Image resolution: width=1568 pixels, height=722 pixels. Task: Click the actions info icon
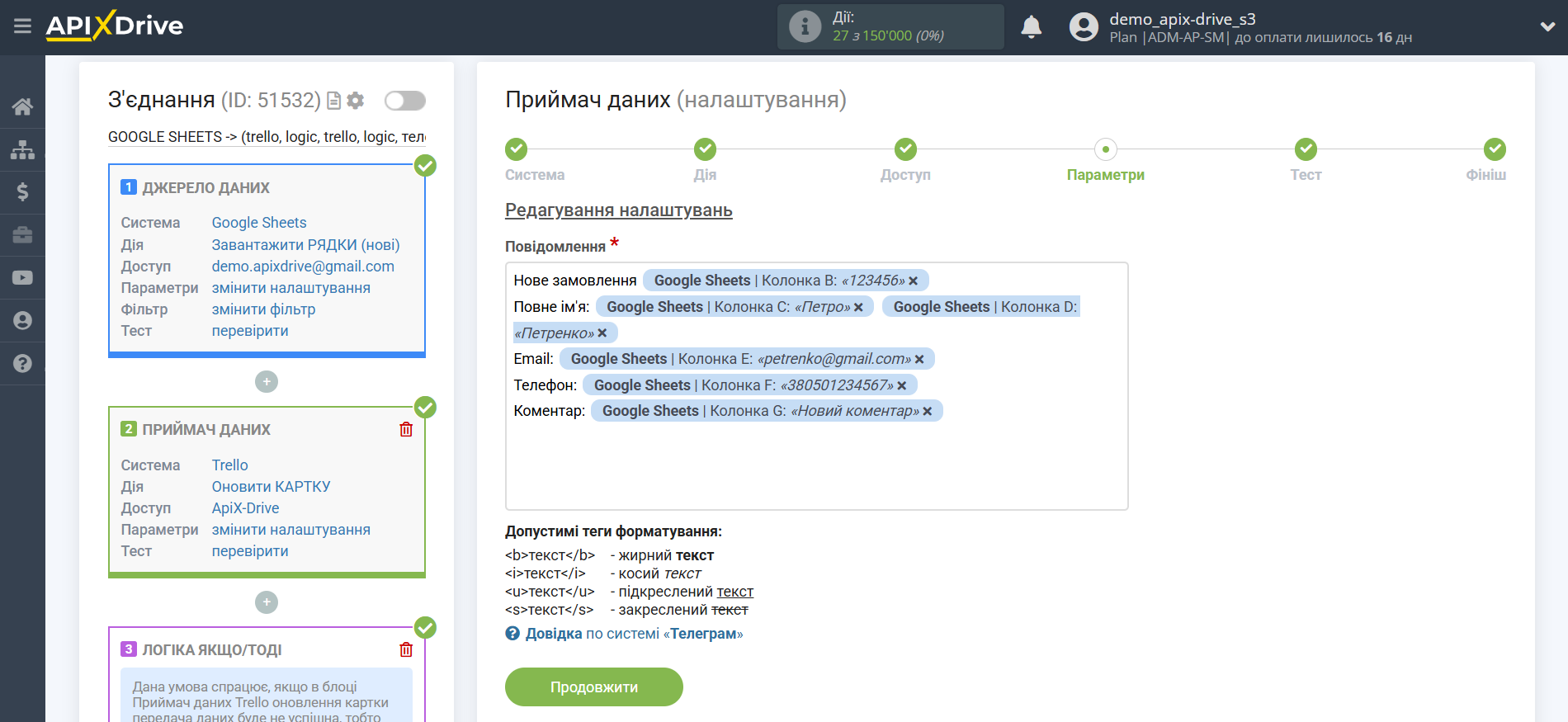pos(805,26)
